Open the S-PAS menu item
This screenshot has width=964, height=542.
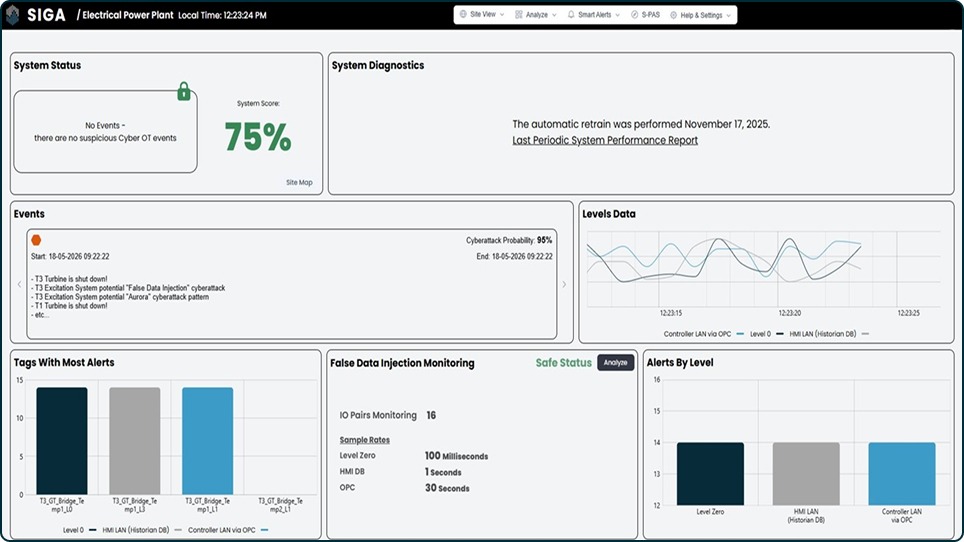[646, 15]
